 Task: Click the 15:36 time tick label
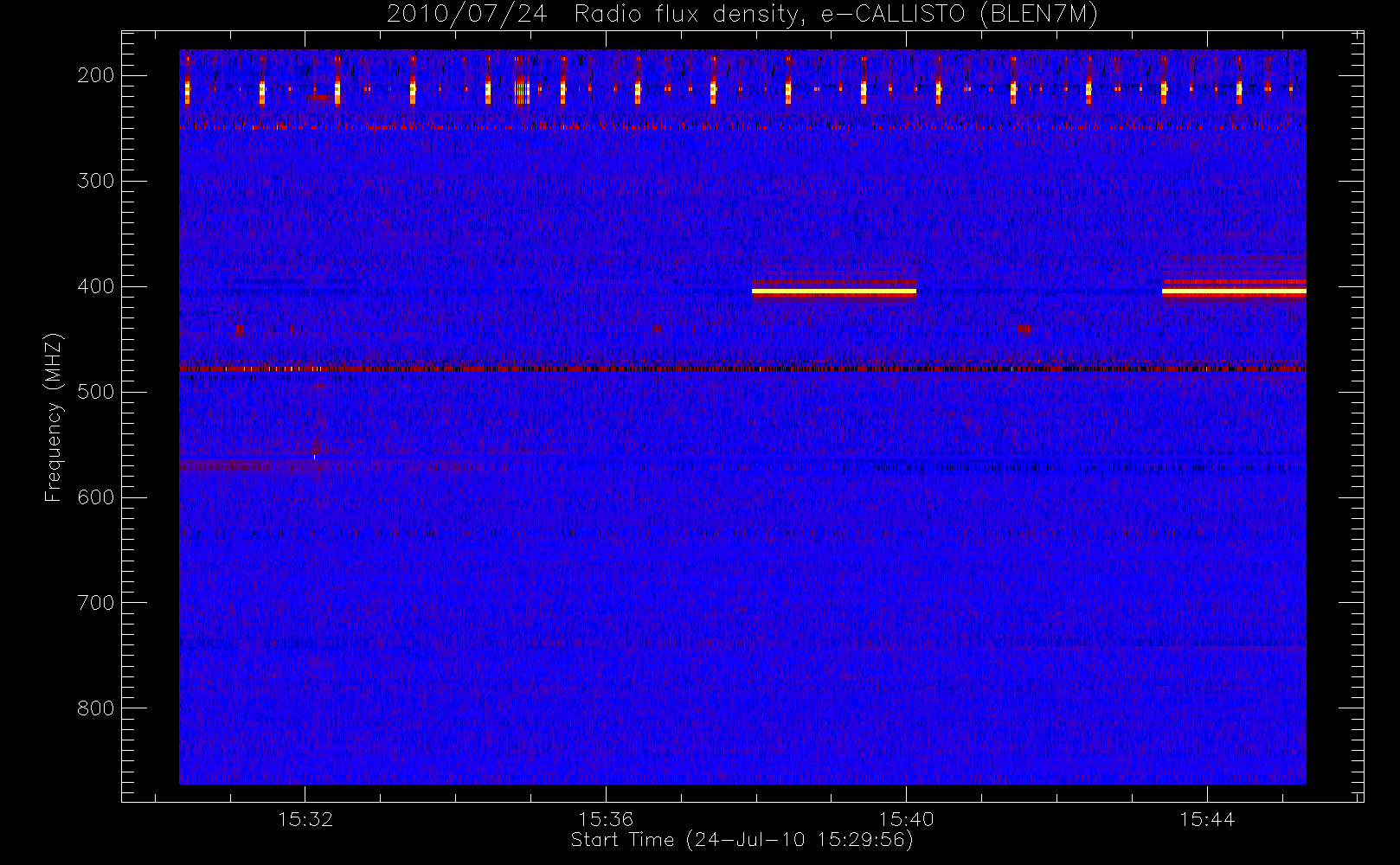[606, 819]
